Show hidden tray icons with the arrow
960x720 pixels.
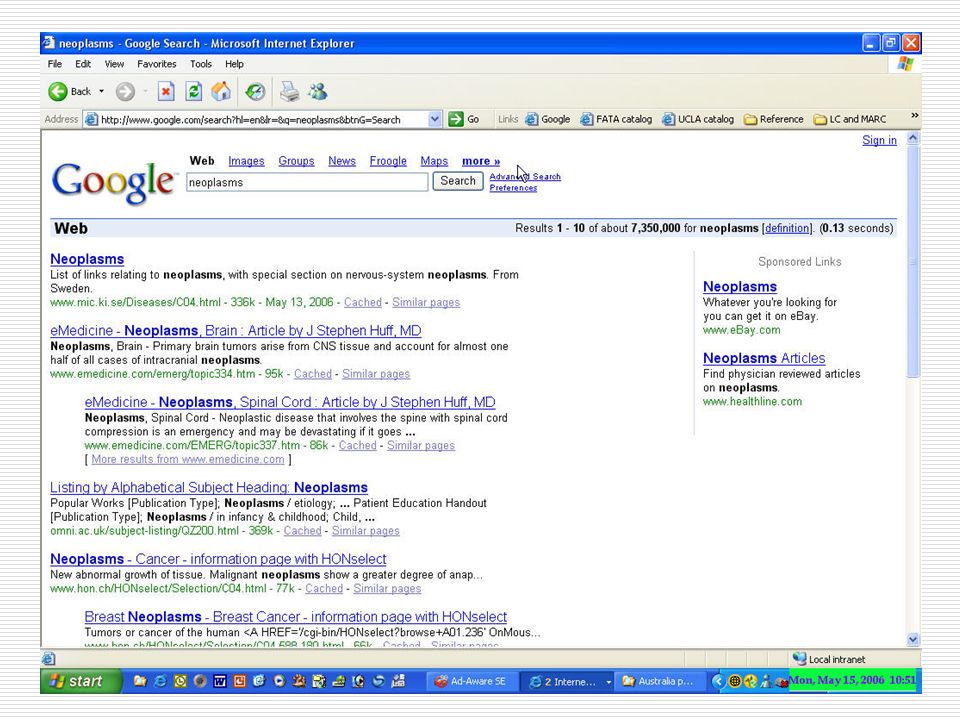tap(718, 681)
